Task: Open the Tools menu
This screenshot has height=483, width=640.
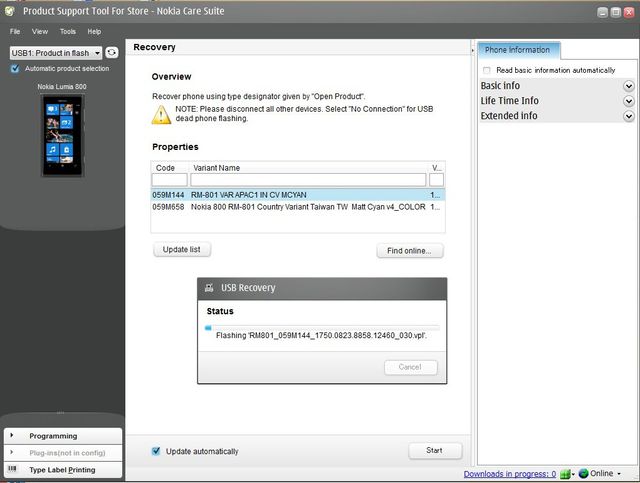Action: point(67,32)
